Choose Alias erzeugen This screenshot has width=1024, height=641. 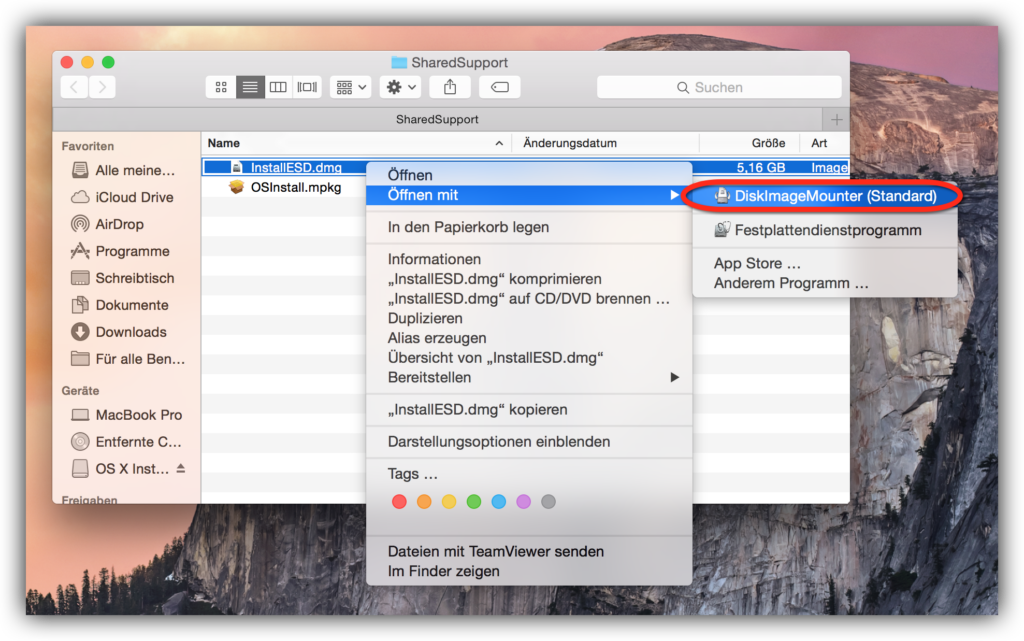529,338
